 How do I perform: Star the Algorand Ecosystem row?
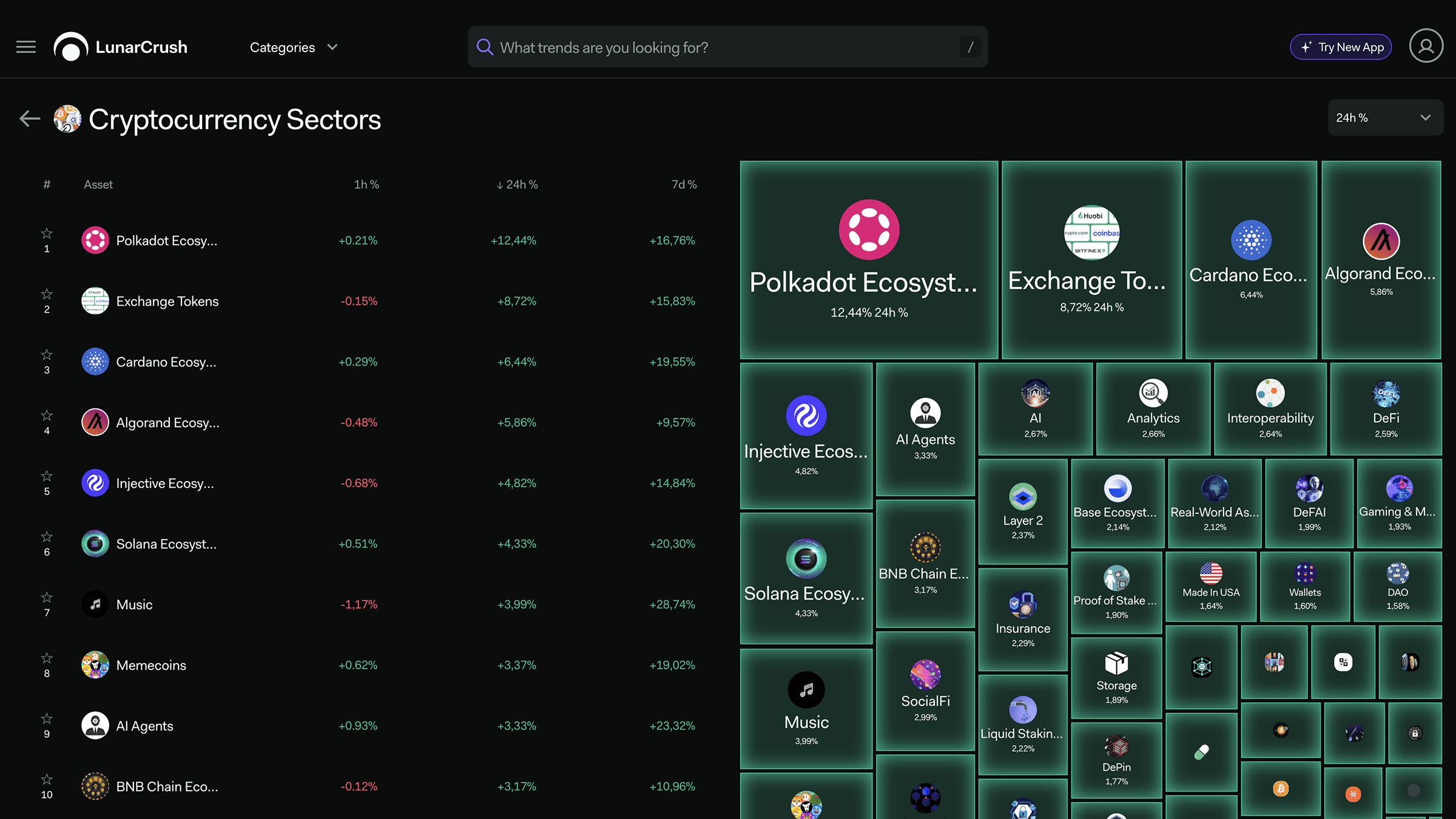point(47,416)
